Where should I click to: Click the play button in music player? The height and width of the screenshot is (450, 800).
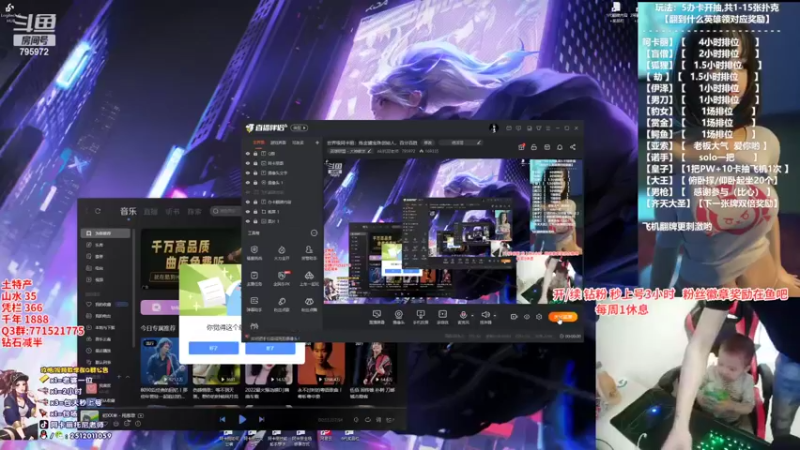click(242, 419)
